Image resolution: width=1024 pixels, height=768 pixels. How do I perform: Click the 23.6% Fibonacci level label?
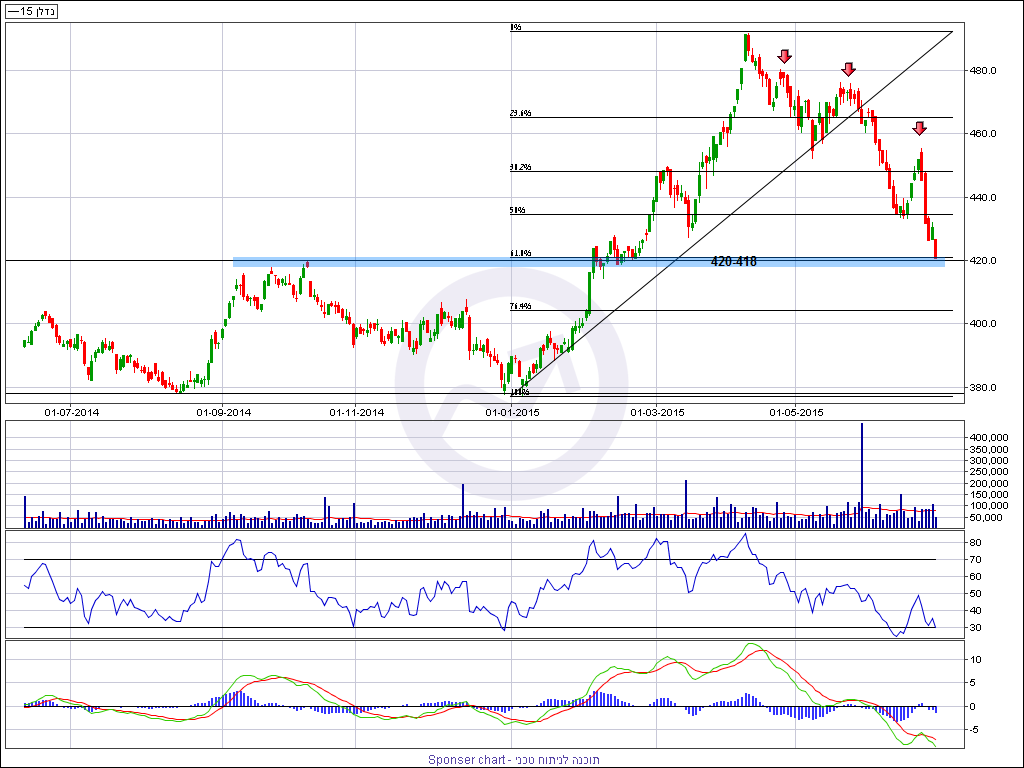[520, 114]
